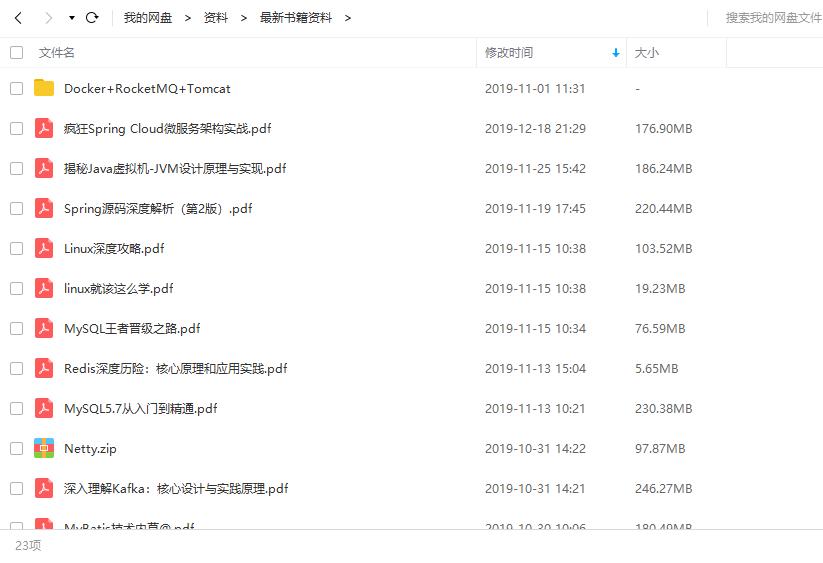The width and height of the screenshot is (823, 563).
Task: Click the 23项 item count in status bar
Action: click(28, 546)
